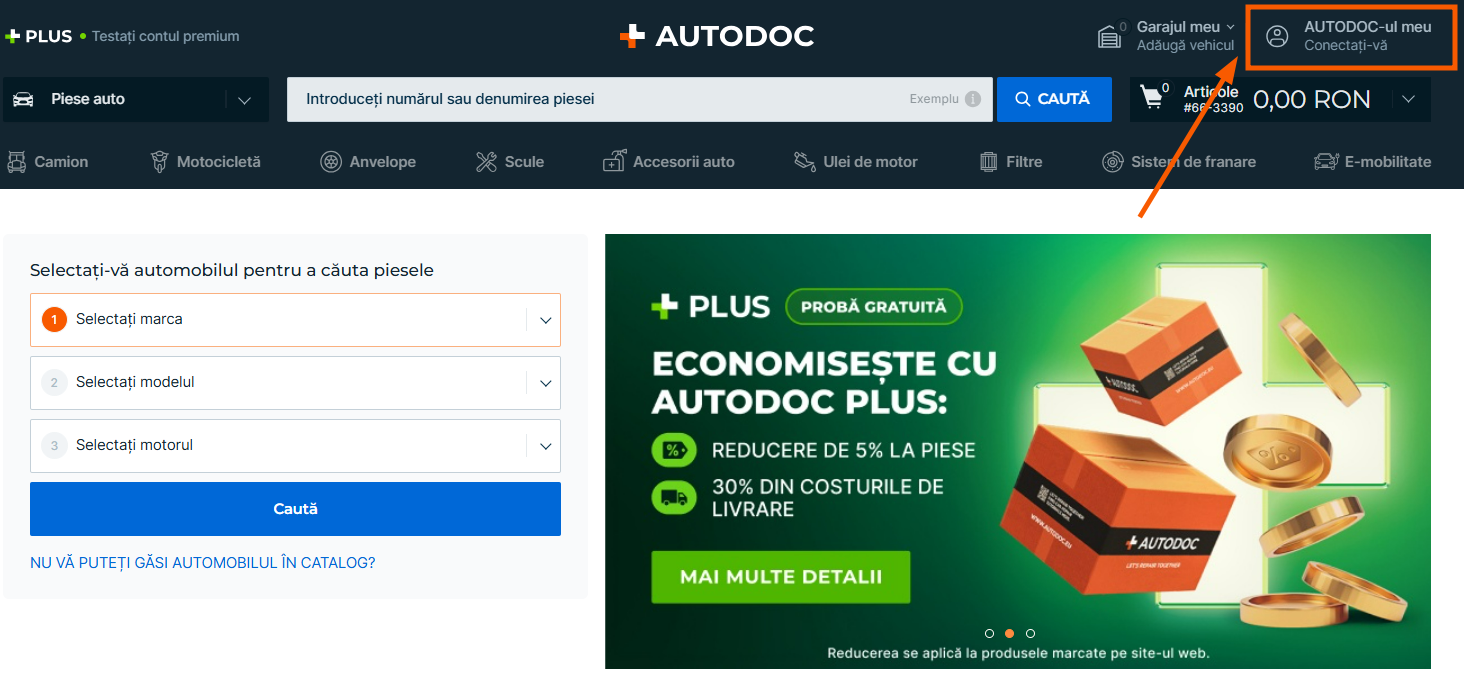The width and height of the screenshot is (1464, 696).
Task: Click the Ulei de motor icon
Action: click(805, 161)
